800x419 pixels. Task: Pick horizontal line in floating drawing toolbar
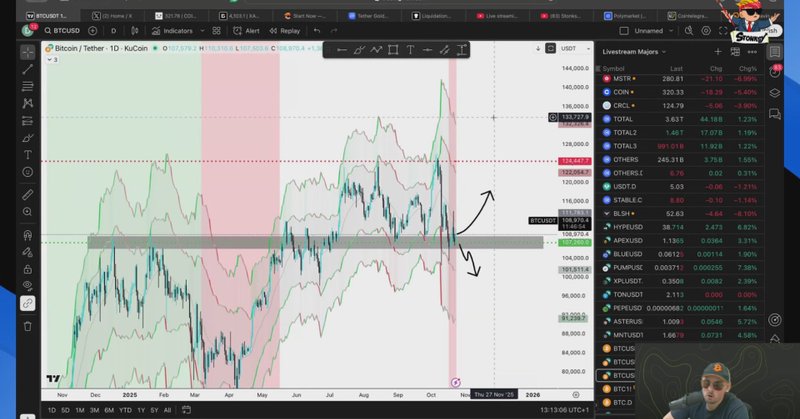coord(342,50)
